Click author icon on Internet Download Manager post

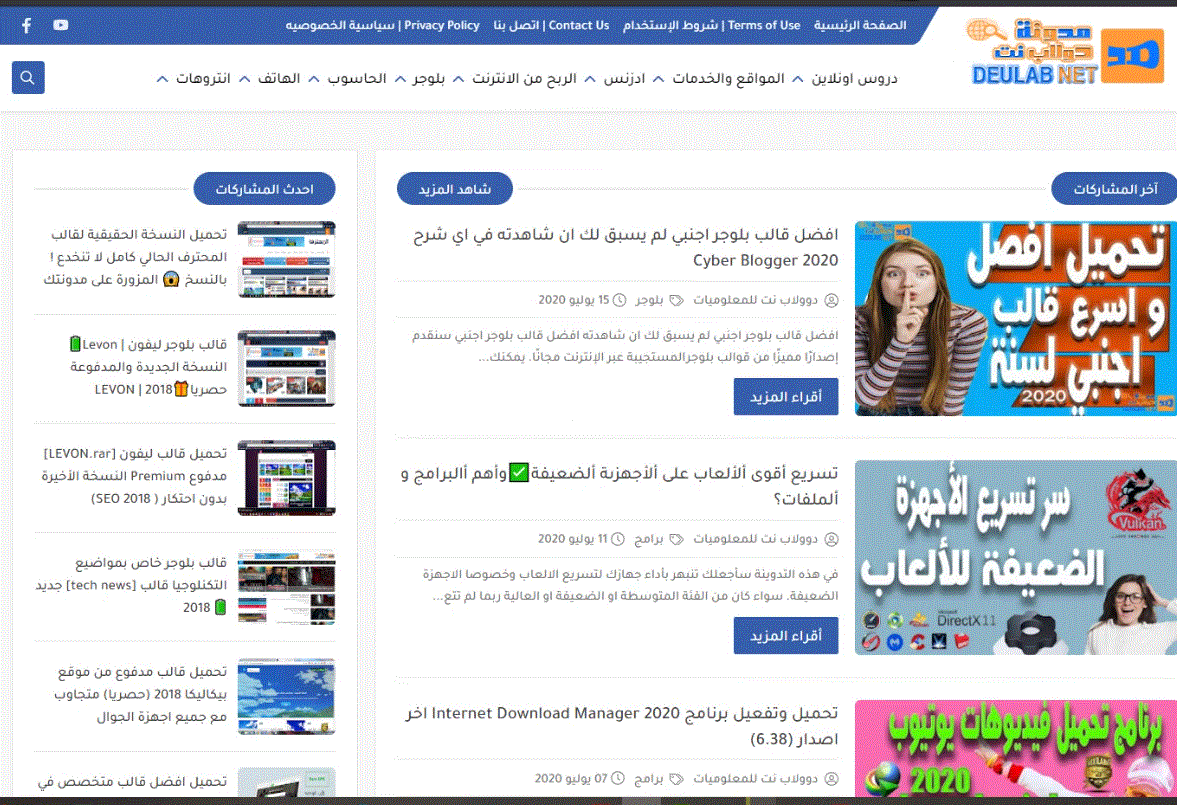point(831,779)
